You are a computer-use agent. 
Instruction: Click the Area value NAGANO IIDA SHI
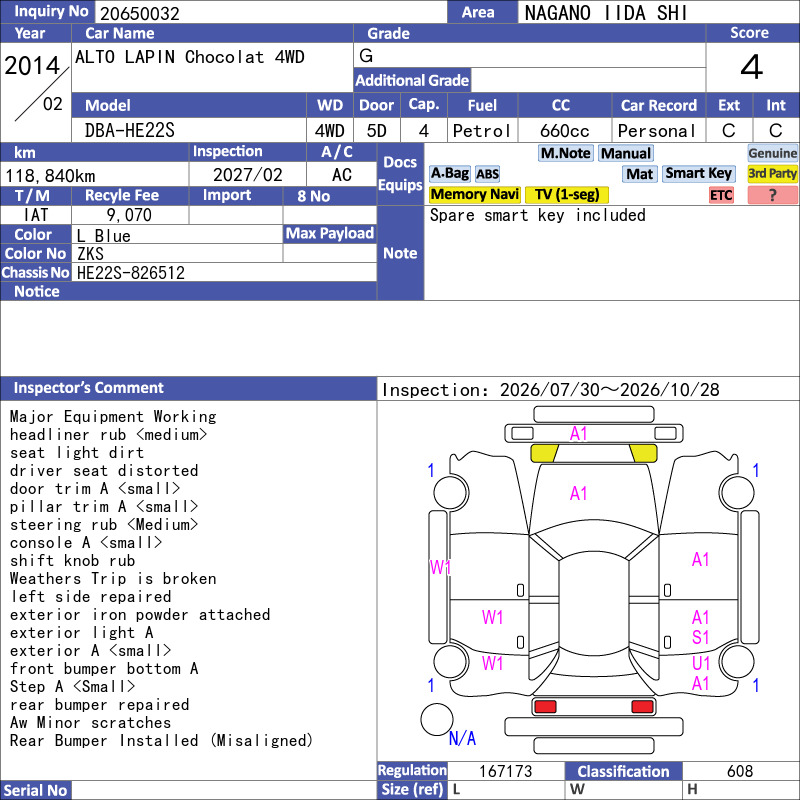click(606, 13)
